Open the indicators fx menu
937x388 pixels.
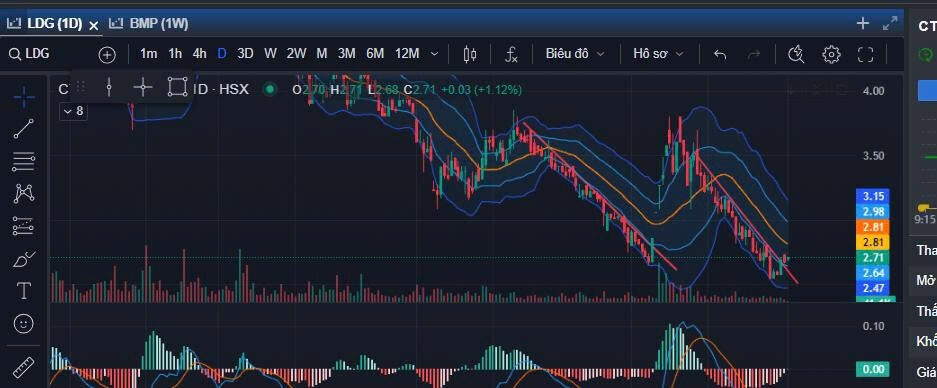coord(511,54)
